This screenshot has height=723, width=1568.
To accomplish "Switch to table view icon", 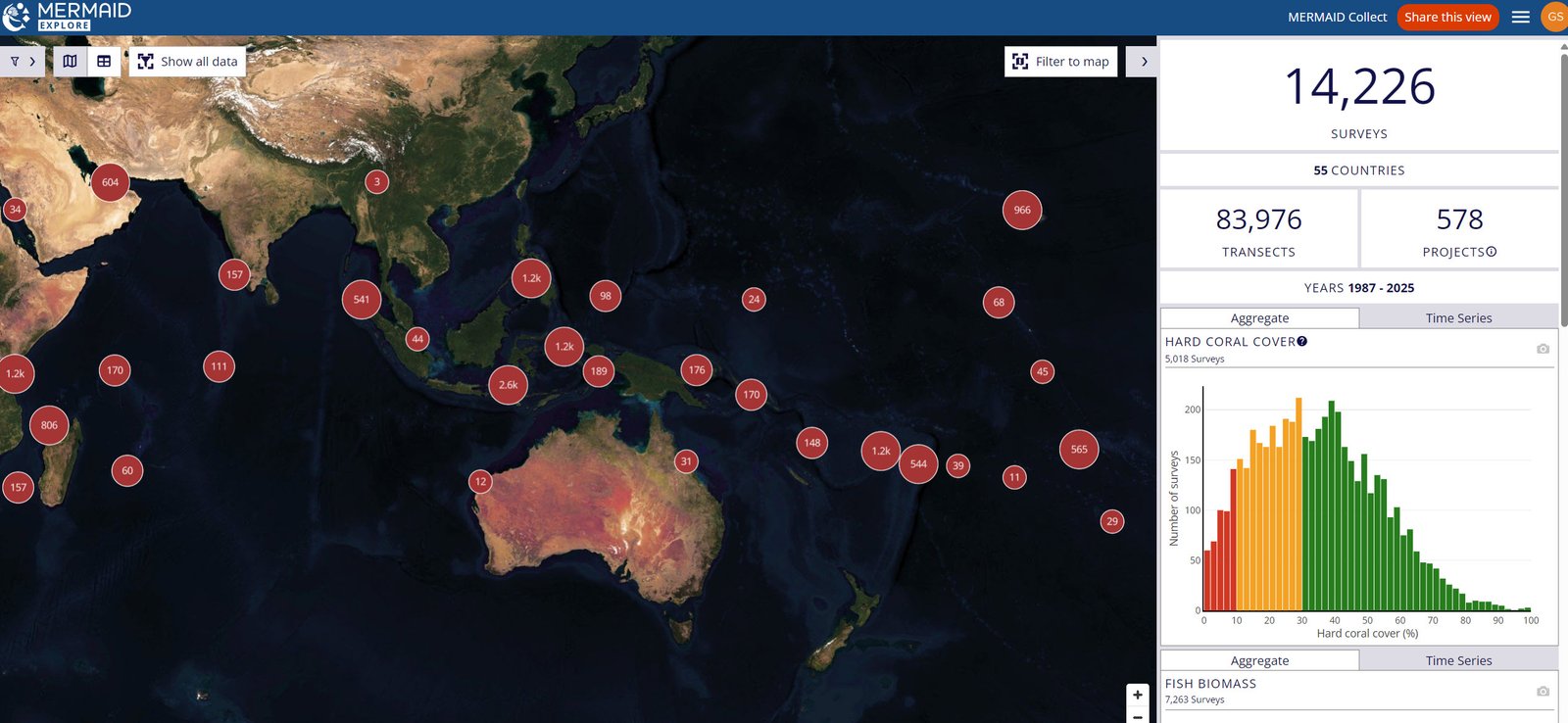I will pos(104,61).
